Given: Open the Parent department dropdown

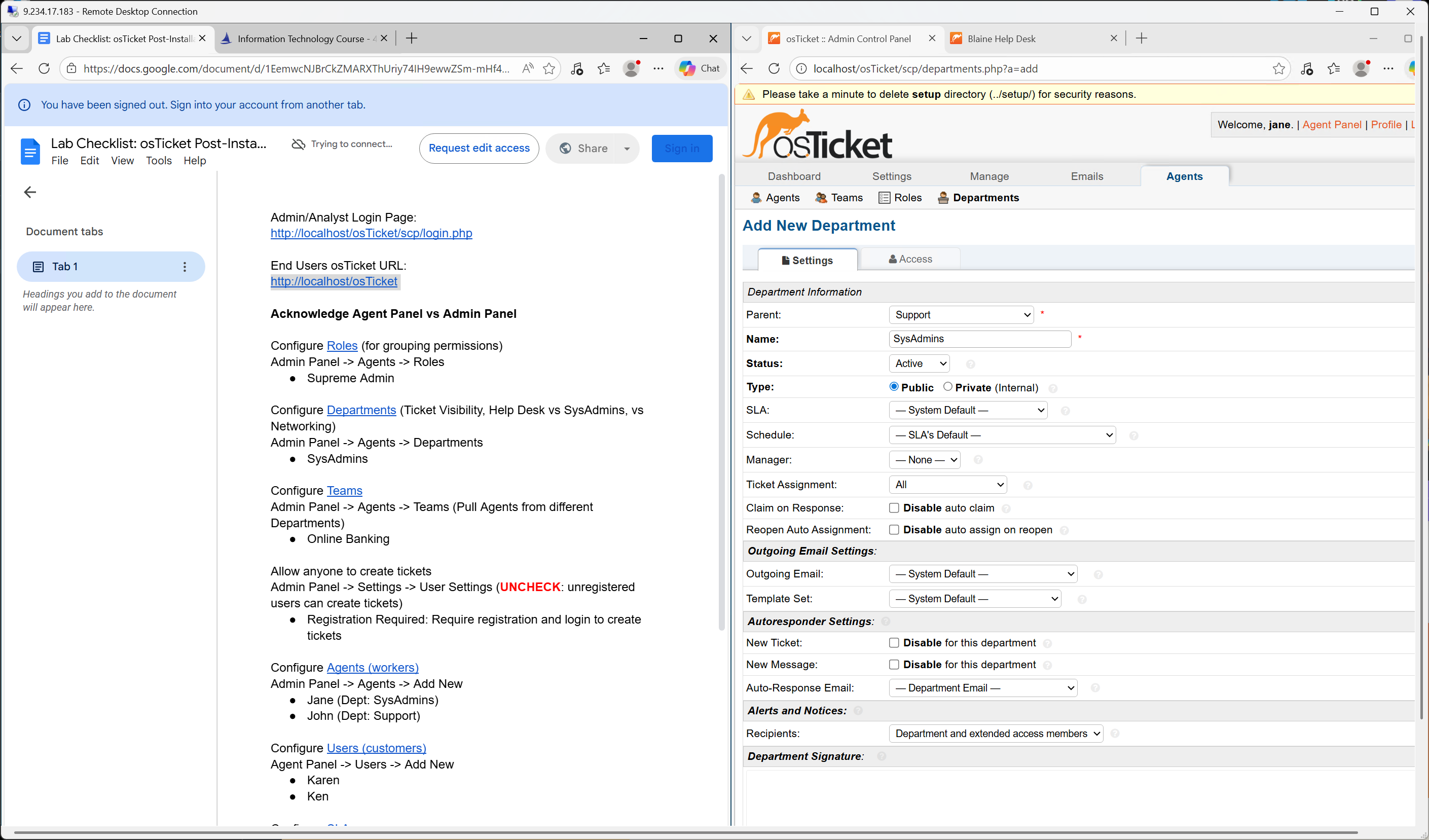Looking at the screenshot, I should coord(961,315).
